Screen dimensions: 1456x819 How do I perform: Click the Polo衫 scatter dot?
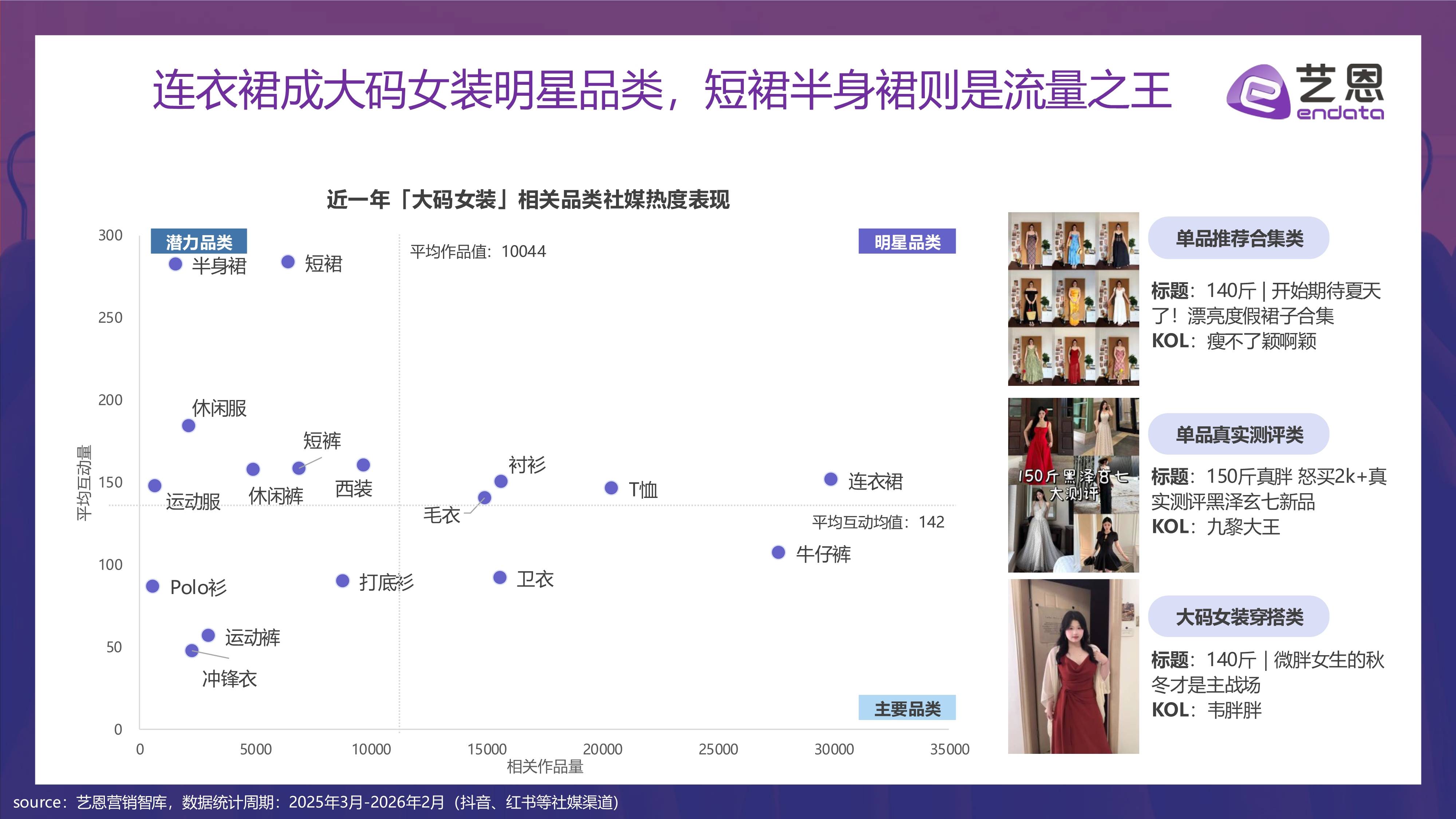click(153, 586)
